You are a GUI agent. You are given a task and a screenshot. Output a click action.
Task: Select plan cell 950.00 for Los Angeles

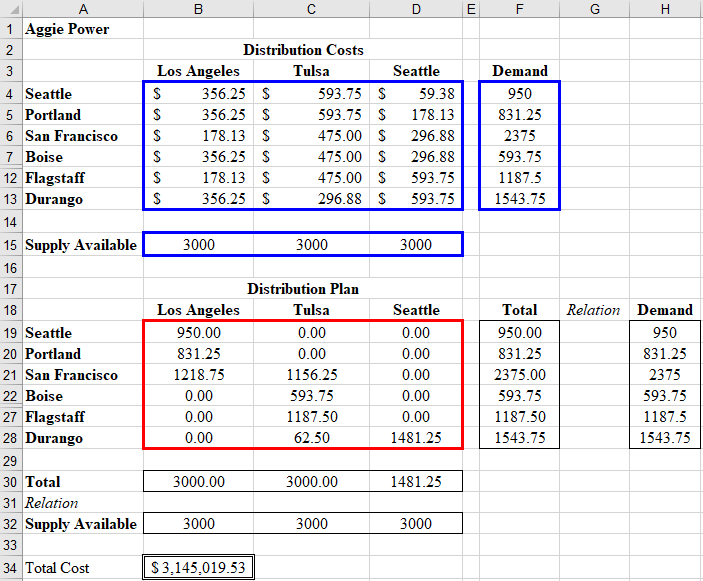[x=198, y=333]
